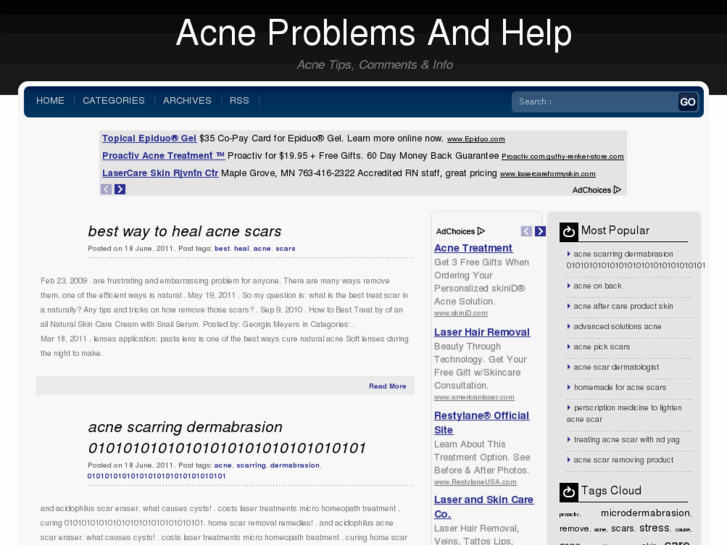The width and height of the screenshot is (727, 545).
Task: Click the Most Popular refresh icon
Action: pyautogui.click(x=568, y=232)
